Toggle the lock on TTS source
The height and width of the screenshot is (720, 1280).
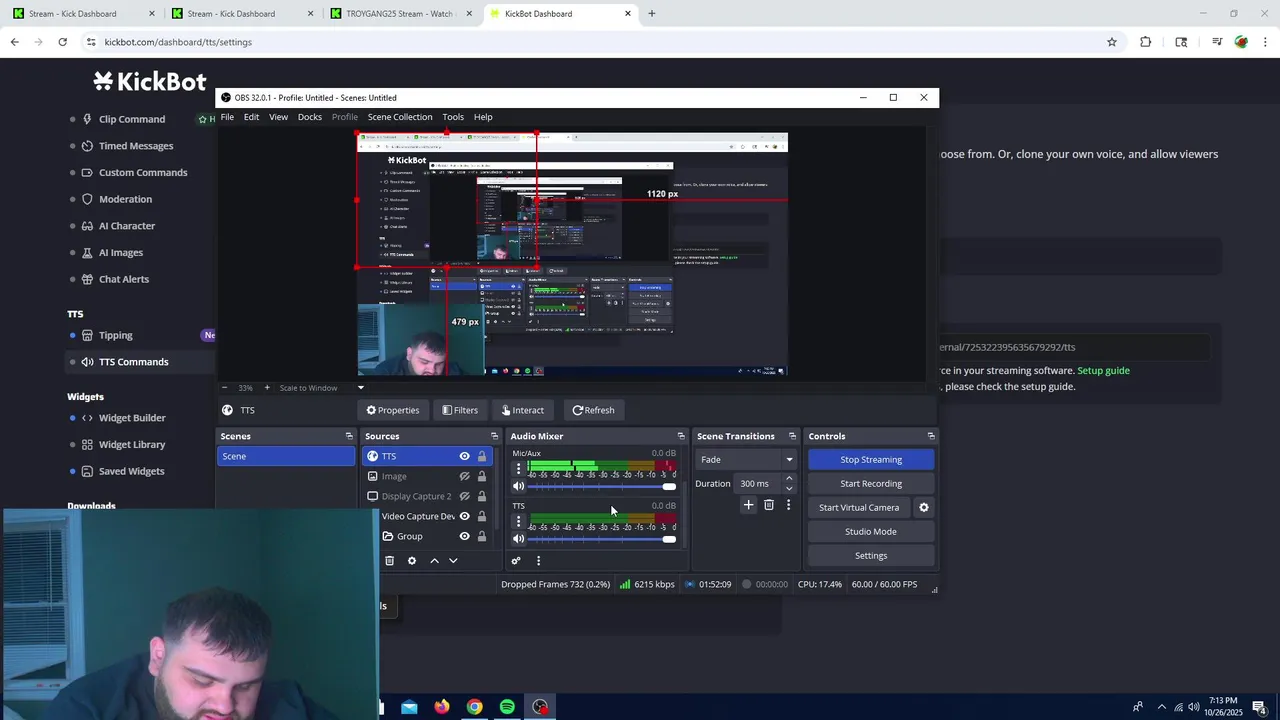(481, 456)
